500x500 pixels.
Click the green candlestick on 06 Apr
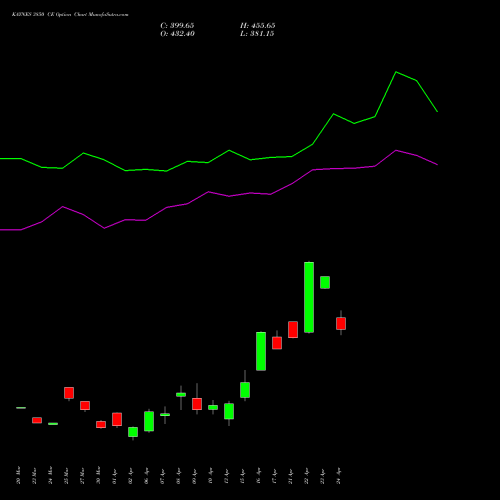coord(149,421)
